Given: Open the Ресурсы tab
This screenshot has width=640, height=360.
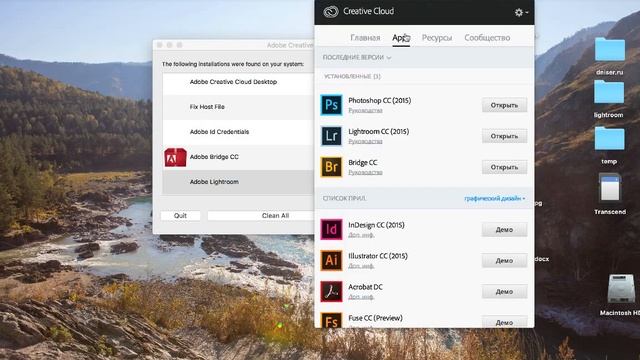Looking at the screenshot, I should pos(437,38).
